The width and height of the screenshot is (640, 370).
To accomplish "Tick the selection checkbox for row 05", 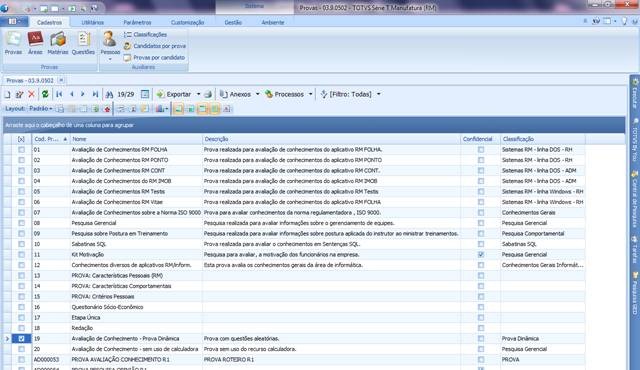I will point(22,192).
